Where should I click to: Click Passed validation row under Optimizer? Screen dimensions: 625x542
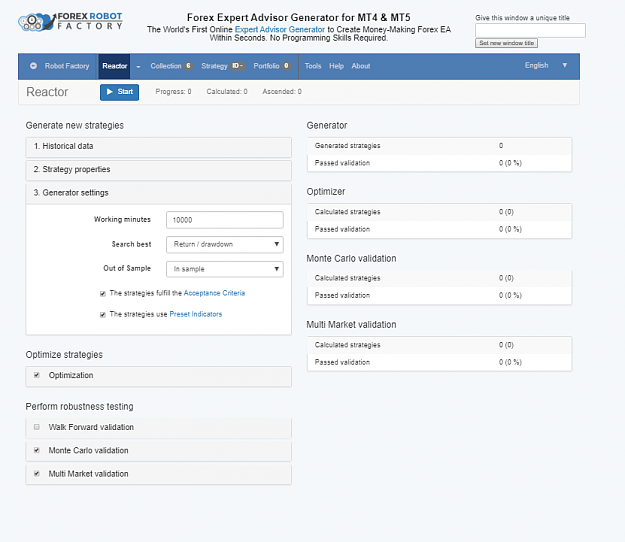(x=439, y=229)
